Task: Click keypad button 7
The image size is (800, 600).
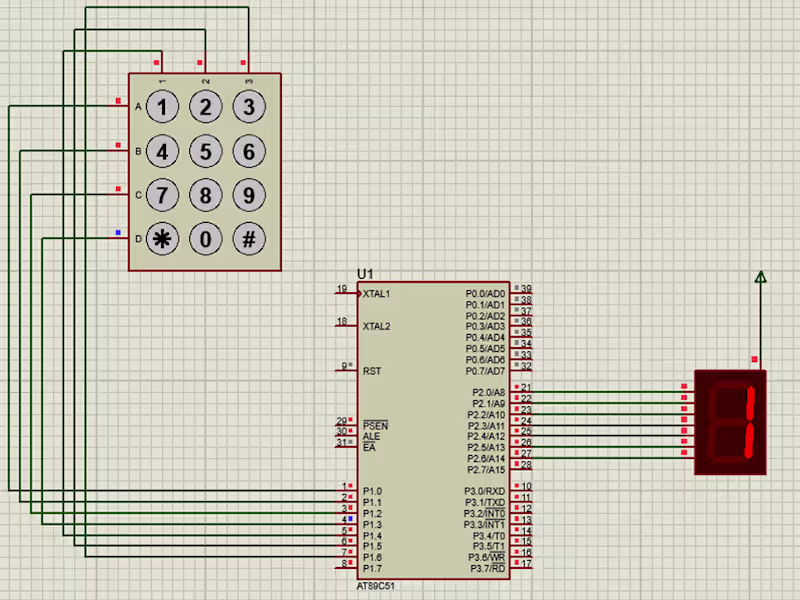Action: pos(162,195)
